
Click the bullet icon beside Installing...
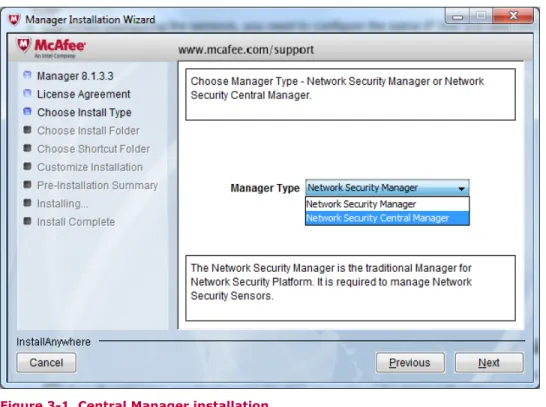[x=27, y=202]
